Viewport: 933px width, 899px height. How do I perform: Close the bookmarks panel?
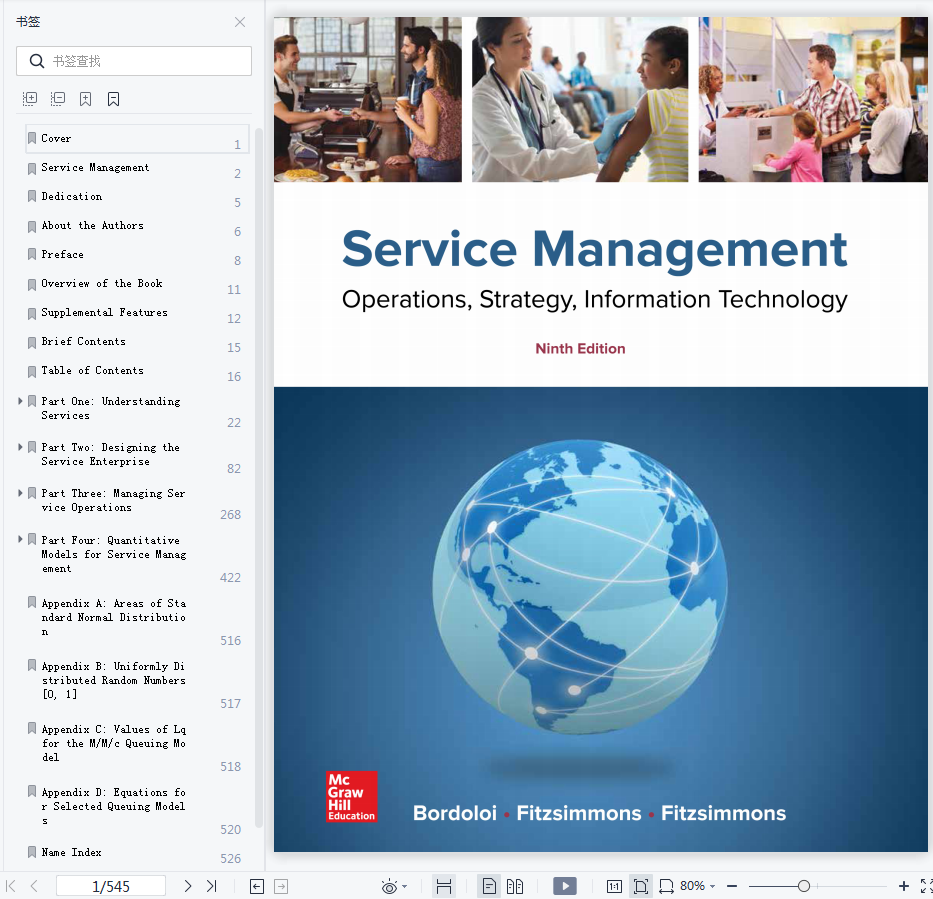(240, 22)
